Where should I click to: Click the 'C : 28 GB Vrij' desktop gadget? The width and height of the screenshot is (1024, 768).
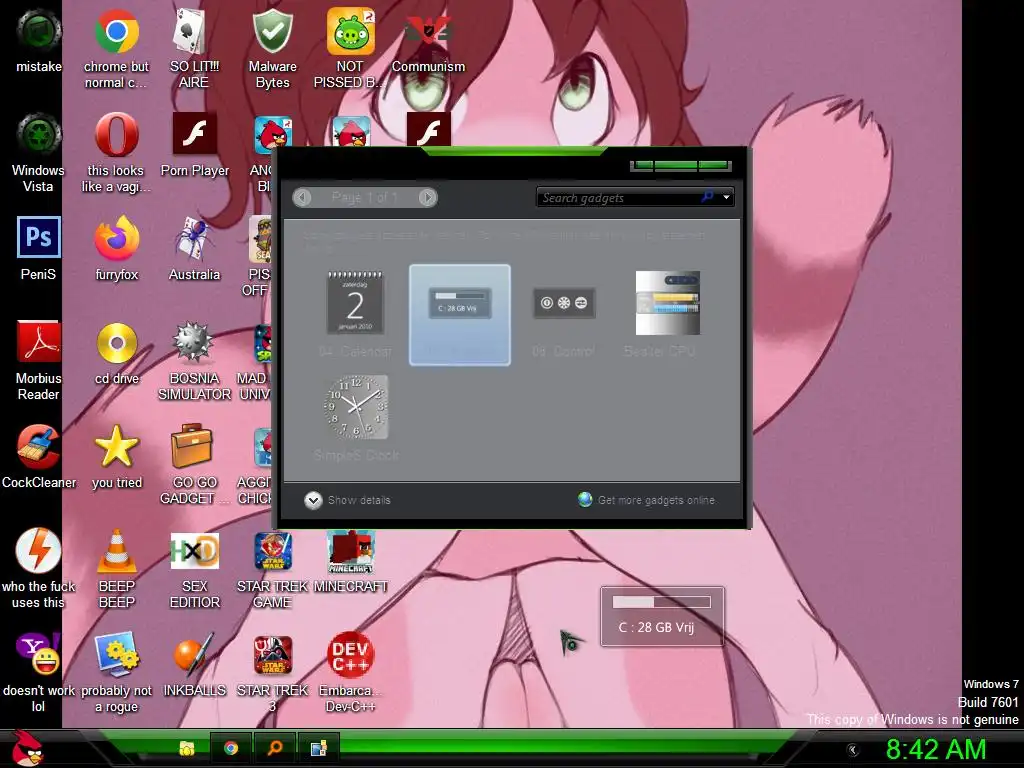pos(662,616)
